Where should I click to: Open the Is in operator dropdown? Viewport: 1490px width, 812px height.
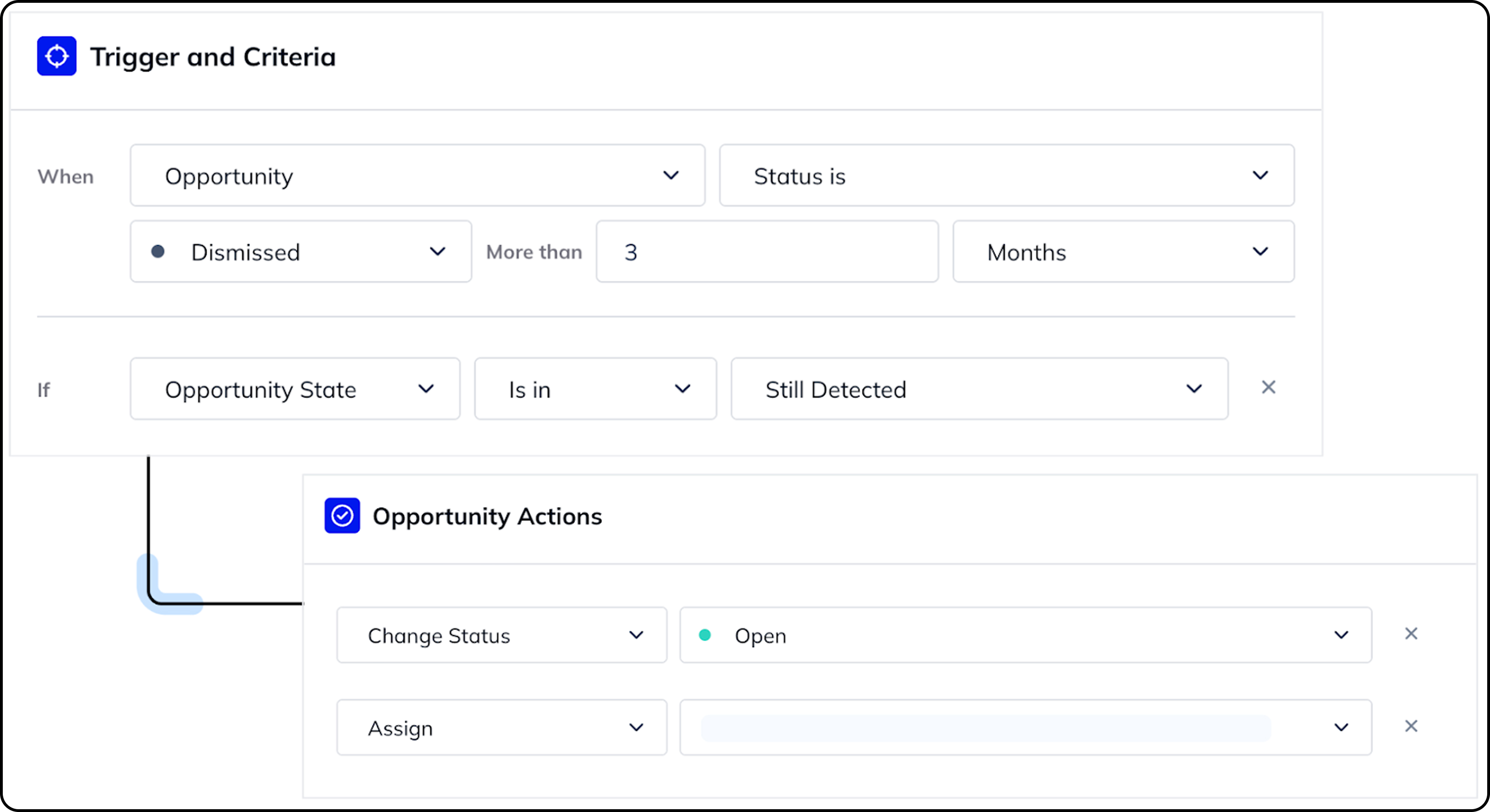point(595,389)
